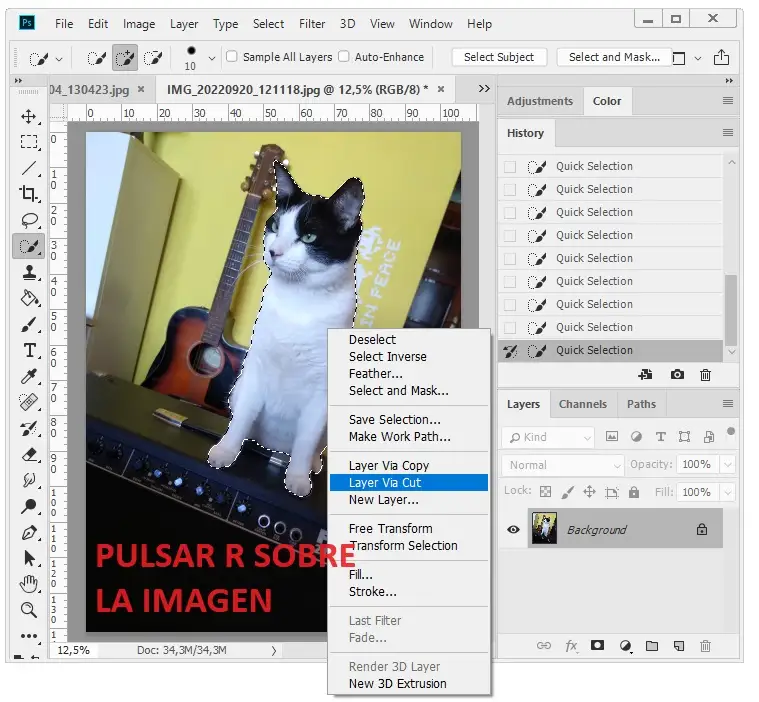The height and width of the screenshot is (702, 759).
Task: Create new snapshot camera icon in History
Action: click(677, 375)
